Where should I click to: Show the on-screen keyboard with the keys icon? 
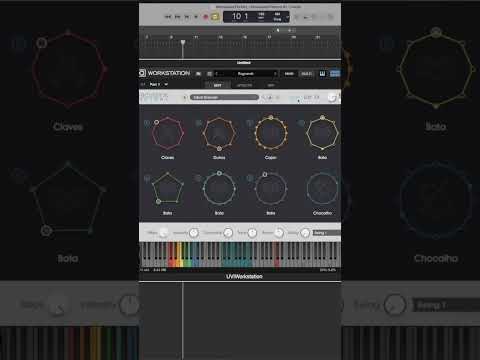[x=322, y=73]
